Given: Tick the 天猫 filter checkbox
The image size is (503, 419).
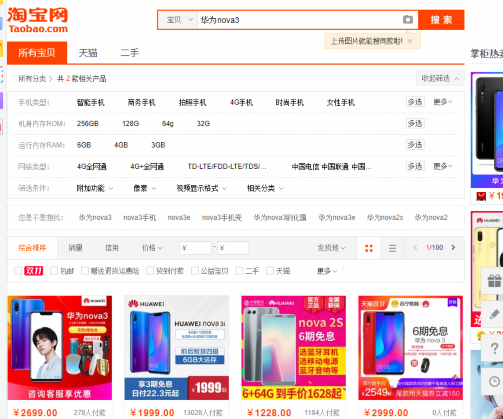Looking at the screenshot, I should 270,271.
